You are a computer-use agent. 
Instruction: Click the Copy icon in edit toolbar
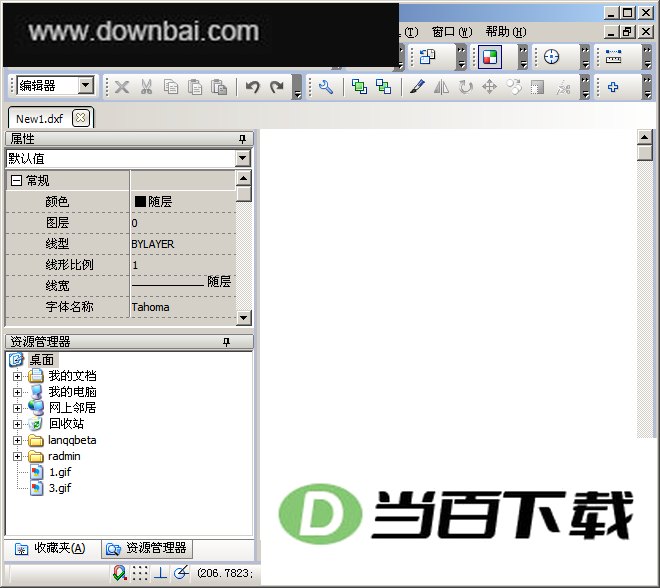pos(170,87)
